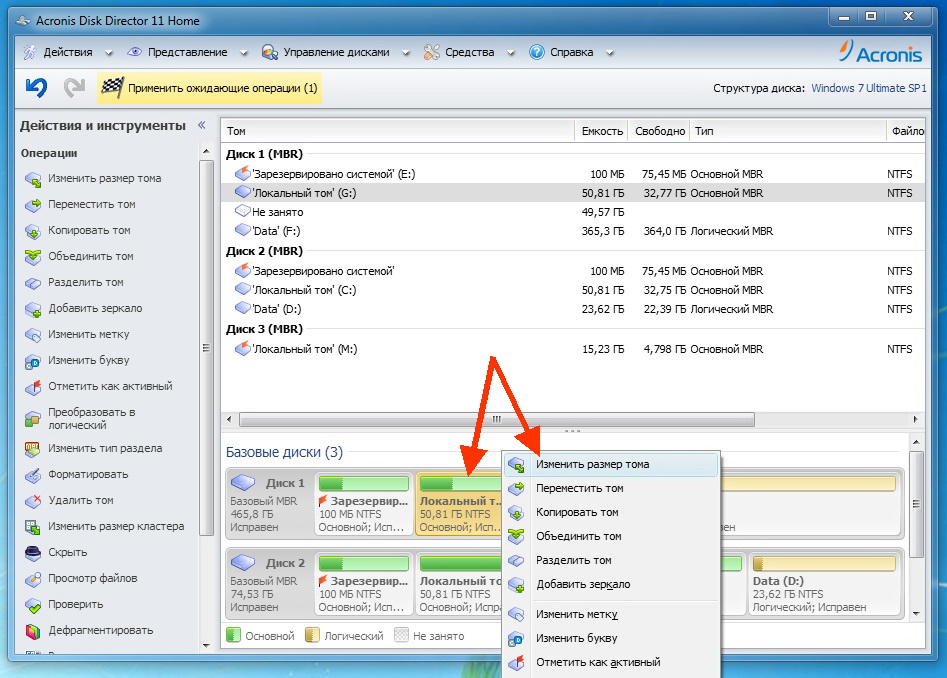
Task: Click 'Дефрагментировать' icon in the sidebar
Action: (x=33, y=630)
